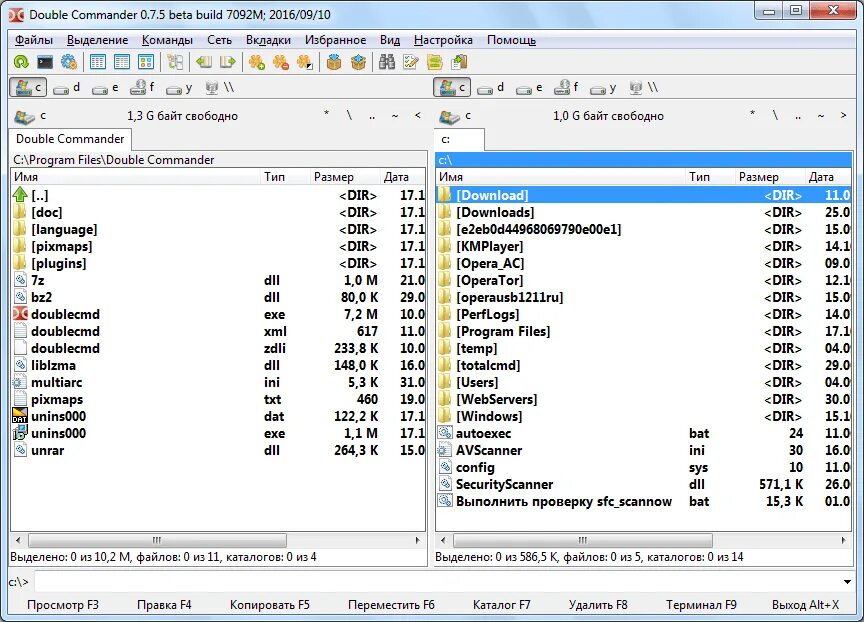Viewport: 864px width, 622px height.
Task: Click Копировать F5 button
Action: pos(269,605)
